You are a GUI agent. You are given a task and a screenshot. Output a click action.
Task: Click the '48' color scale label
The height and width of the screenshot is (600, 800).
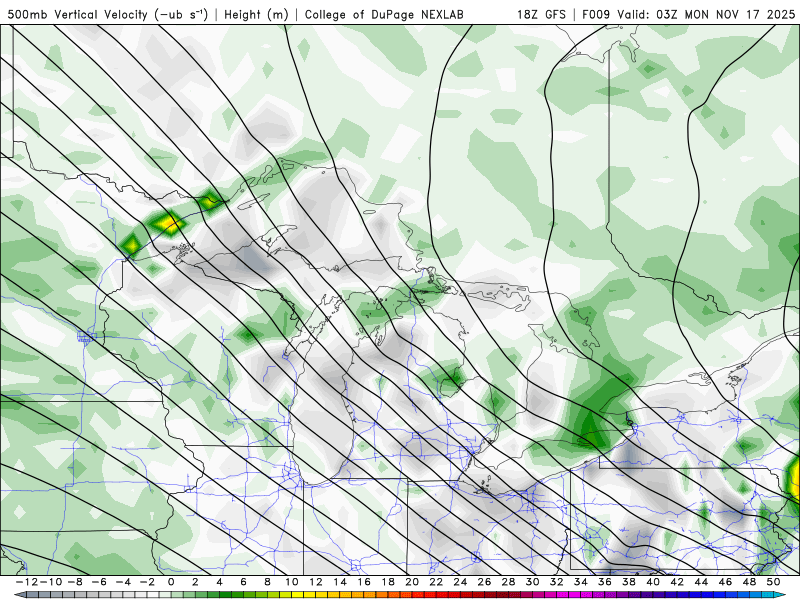[x=749, y=582]
